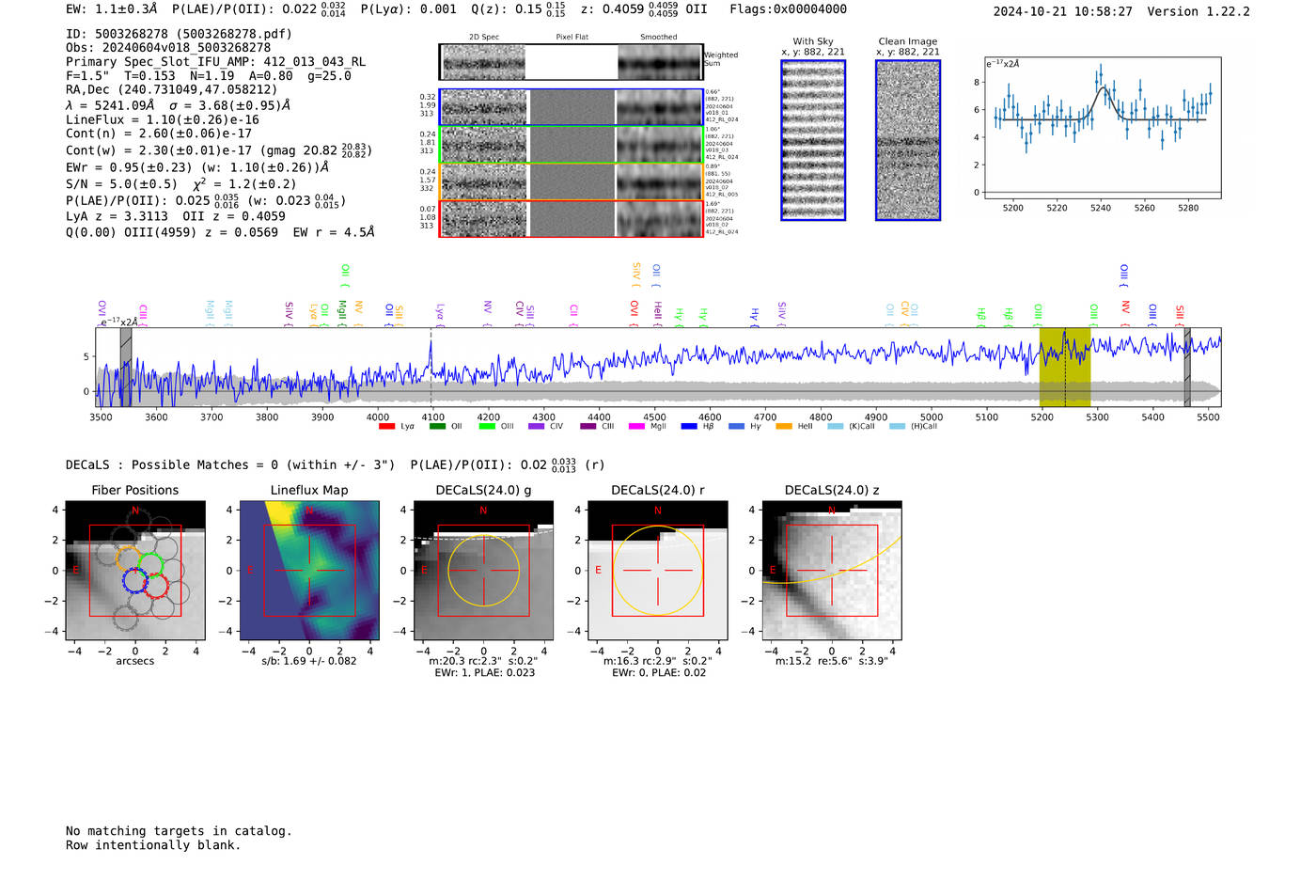Open the DECaLS(24.0) g image

pyautogui.click(x=483, y=571)
